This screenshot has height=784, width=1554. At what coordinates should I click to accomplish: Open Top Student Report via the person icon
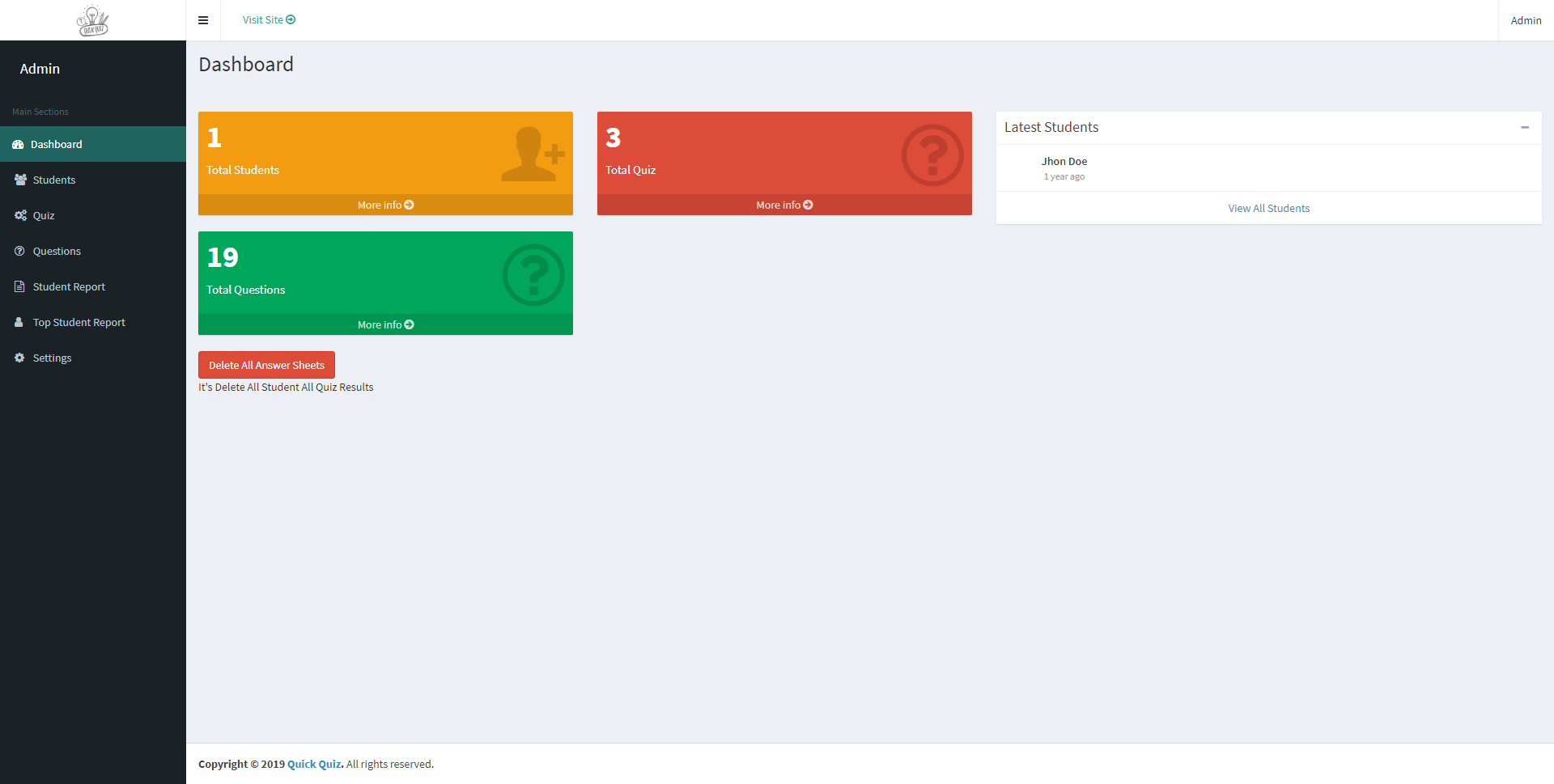19,322
